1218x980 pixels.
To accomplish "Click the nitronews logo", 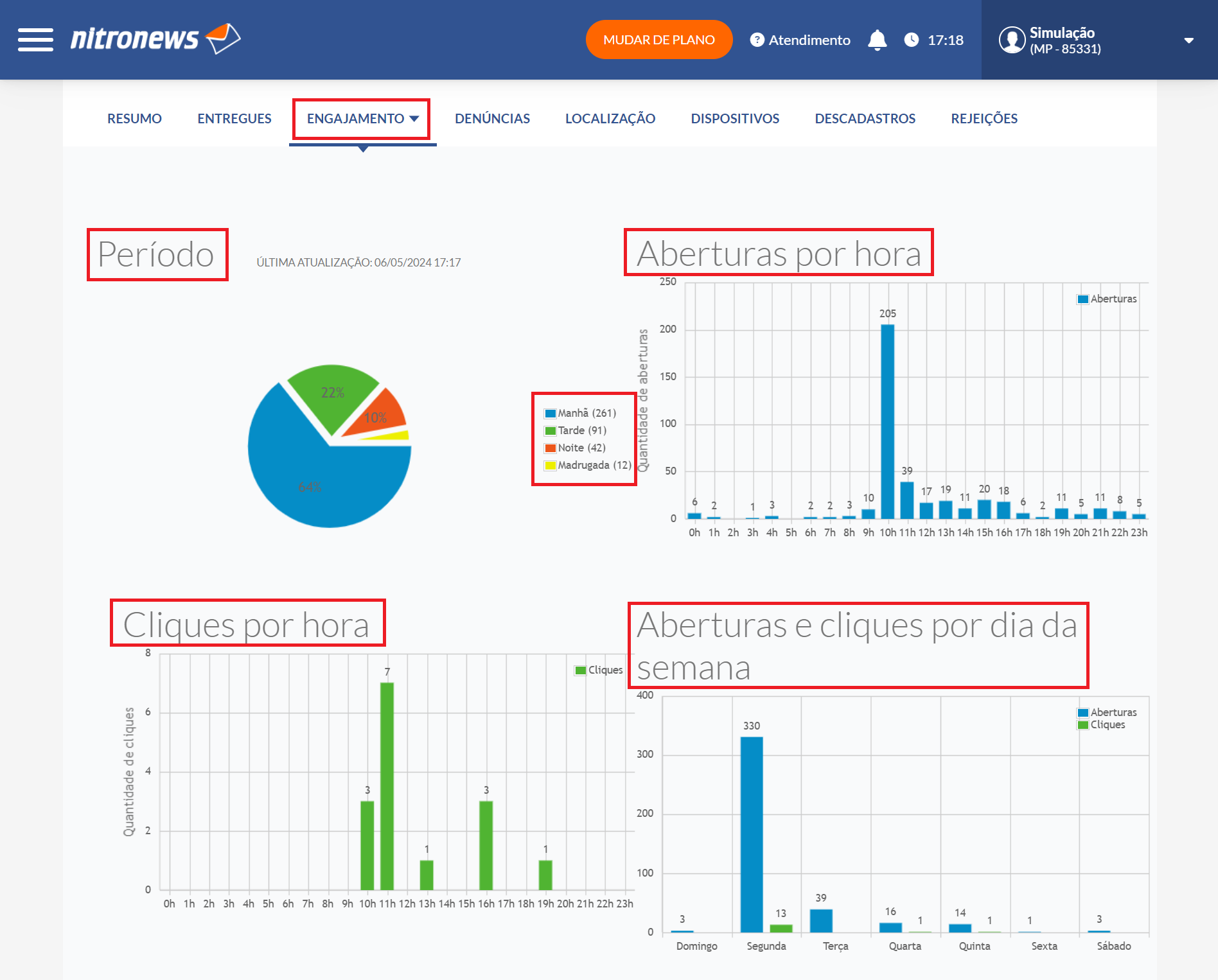I will coord(155,39).
